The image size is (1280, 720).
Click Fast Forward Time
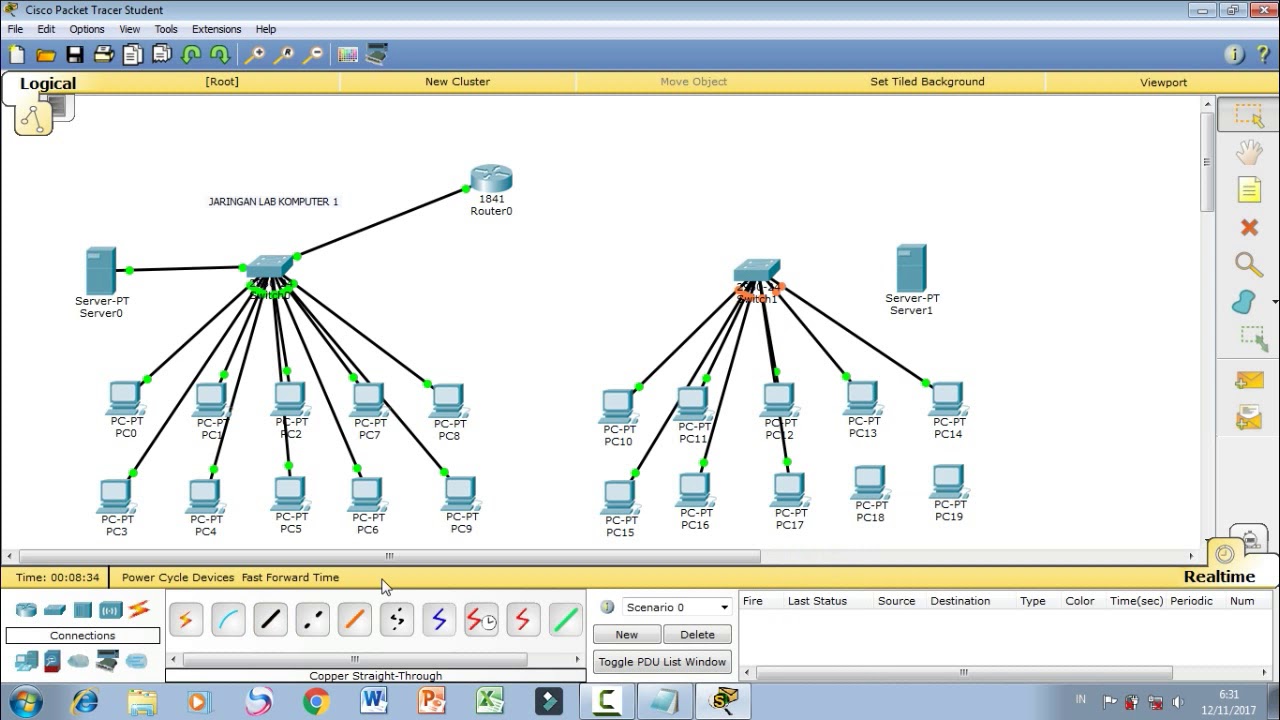[290, 577]
